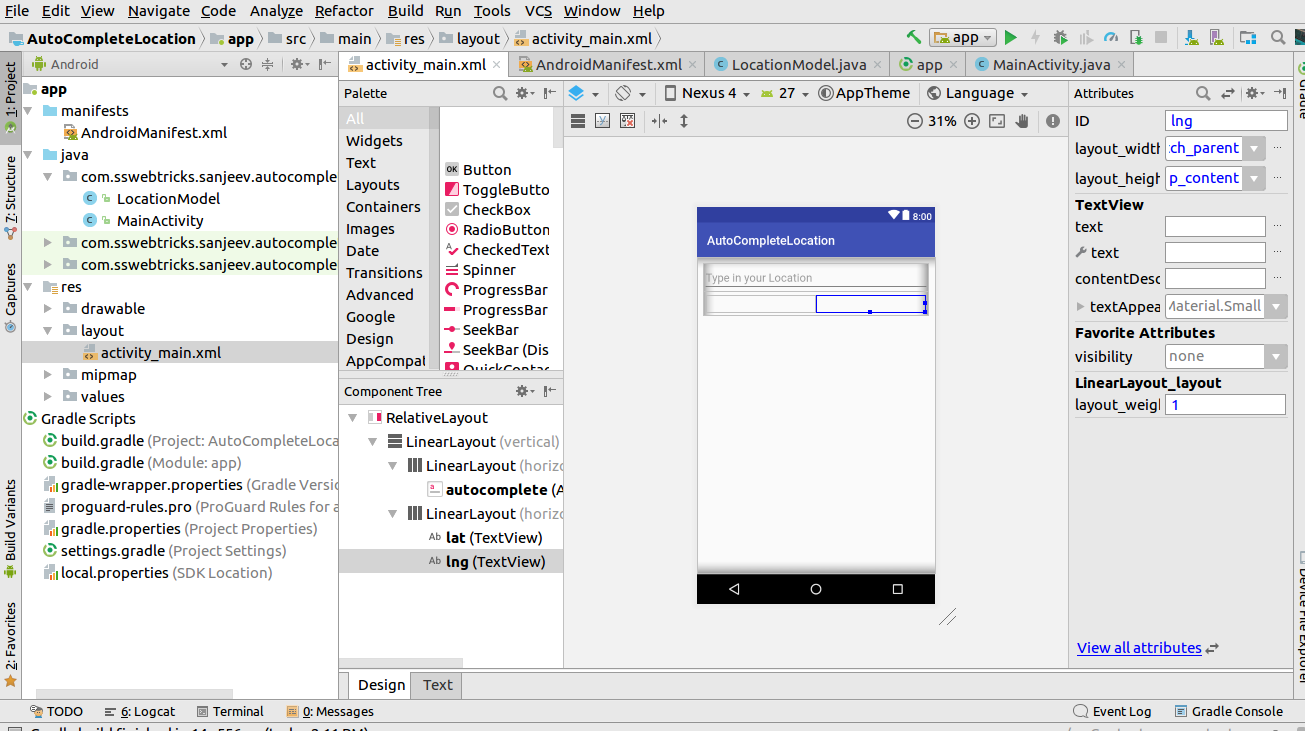
Task: Edit the layout_weight value field
Action: (x=1225, y=405)
